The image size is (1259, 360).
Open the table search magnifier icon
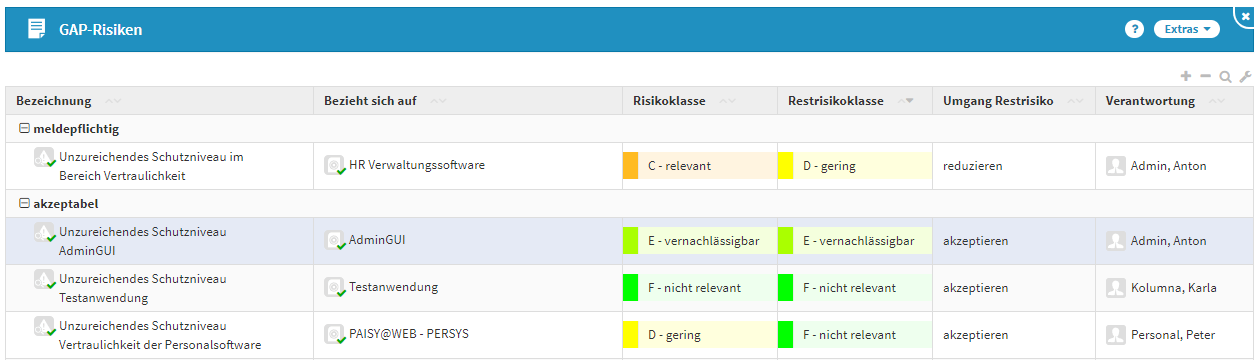(1225, 76)
